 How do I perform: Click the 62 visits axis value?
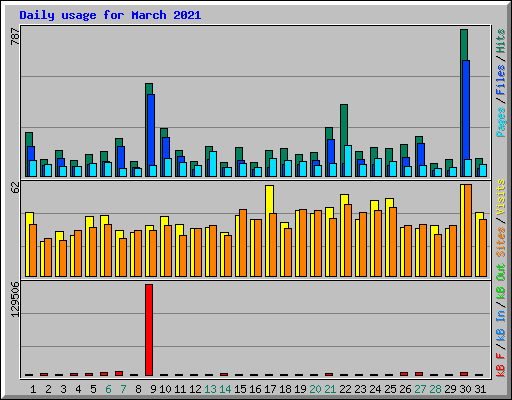pos(15,187)
